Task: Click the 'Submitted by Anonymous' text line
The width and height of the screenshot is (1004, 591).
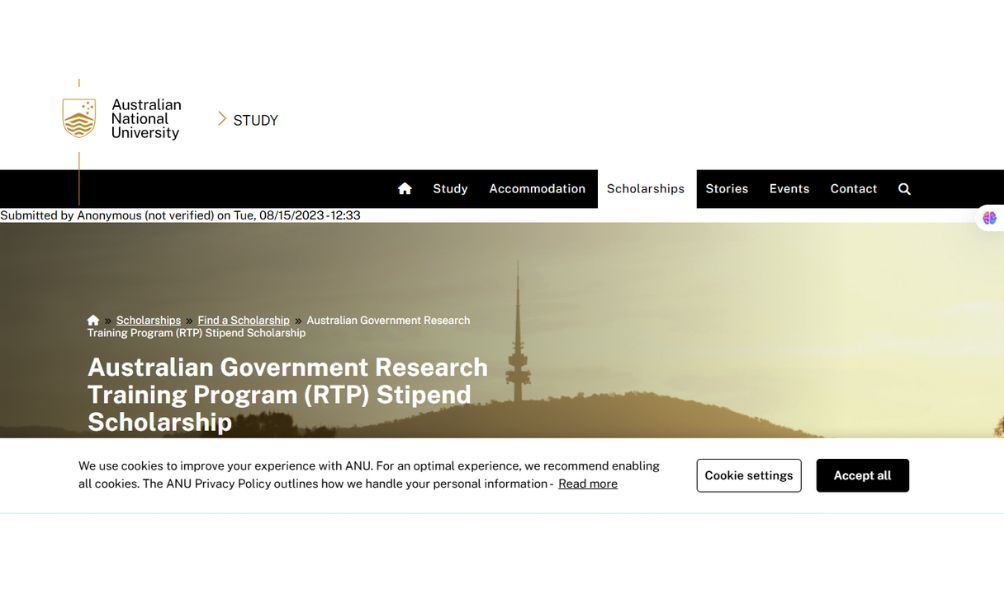Action: (180, 215)
